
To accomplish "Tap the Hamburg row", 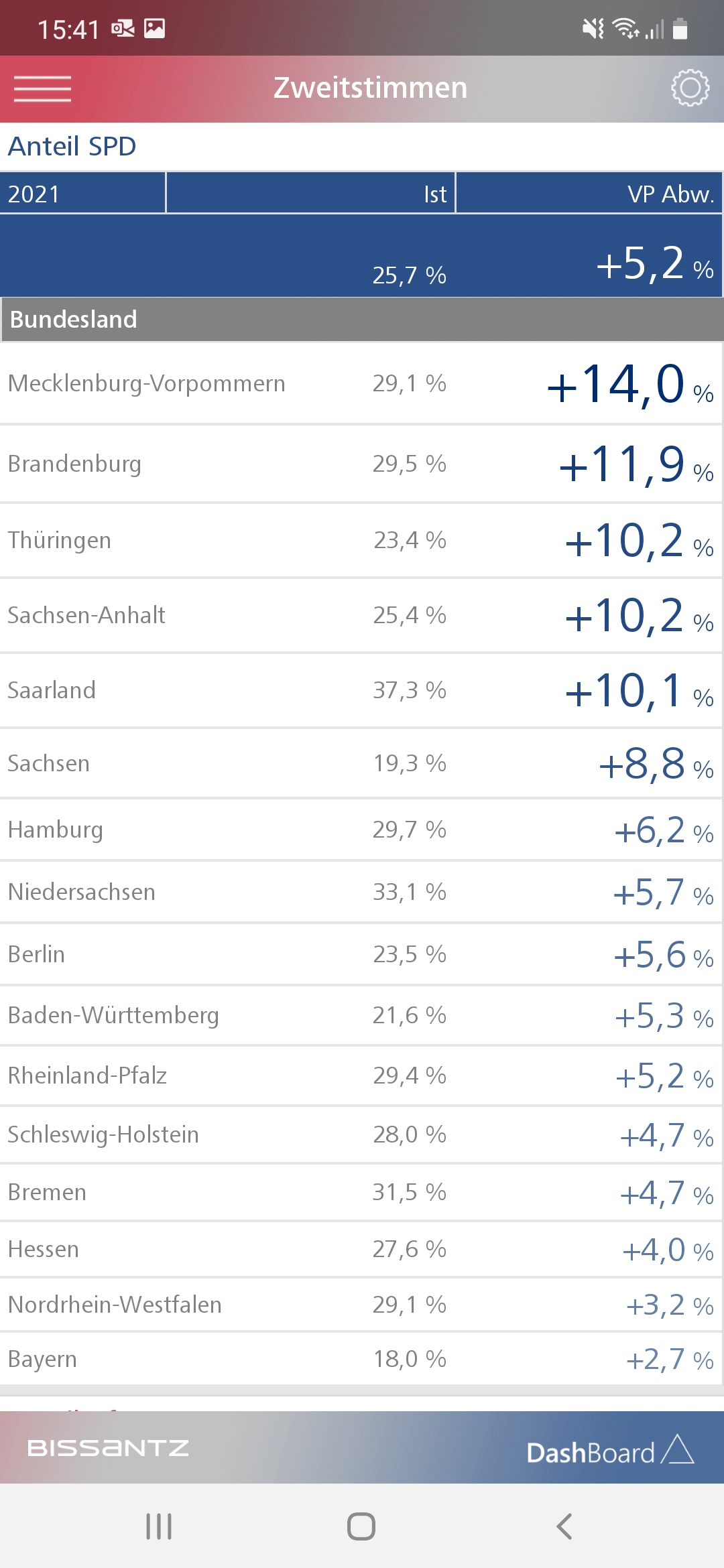I will point(362,830).
